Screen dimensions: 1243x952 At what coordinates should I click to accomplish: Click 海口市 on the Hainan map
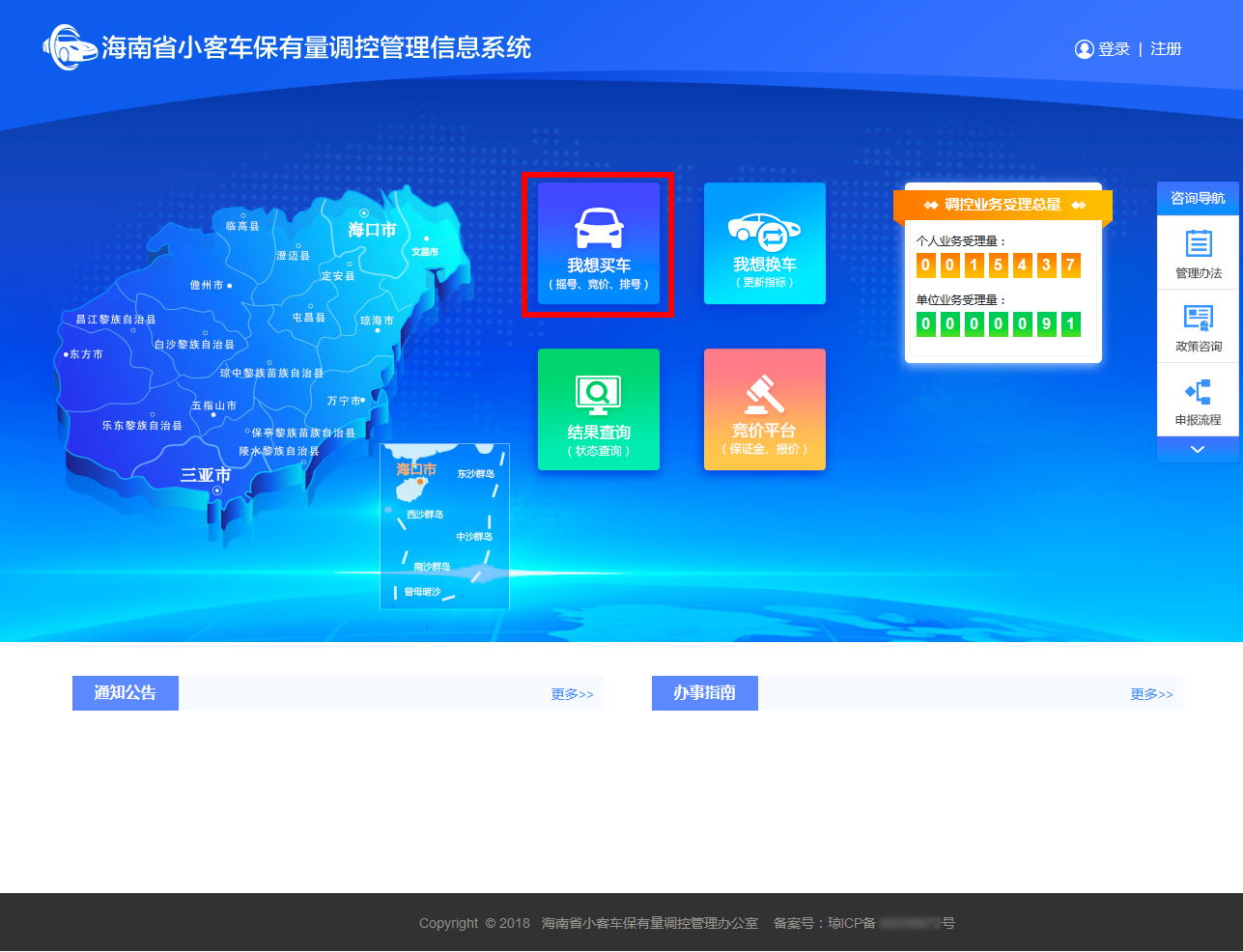point(372,229)
